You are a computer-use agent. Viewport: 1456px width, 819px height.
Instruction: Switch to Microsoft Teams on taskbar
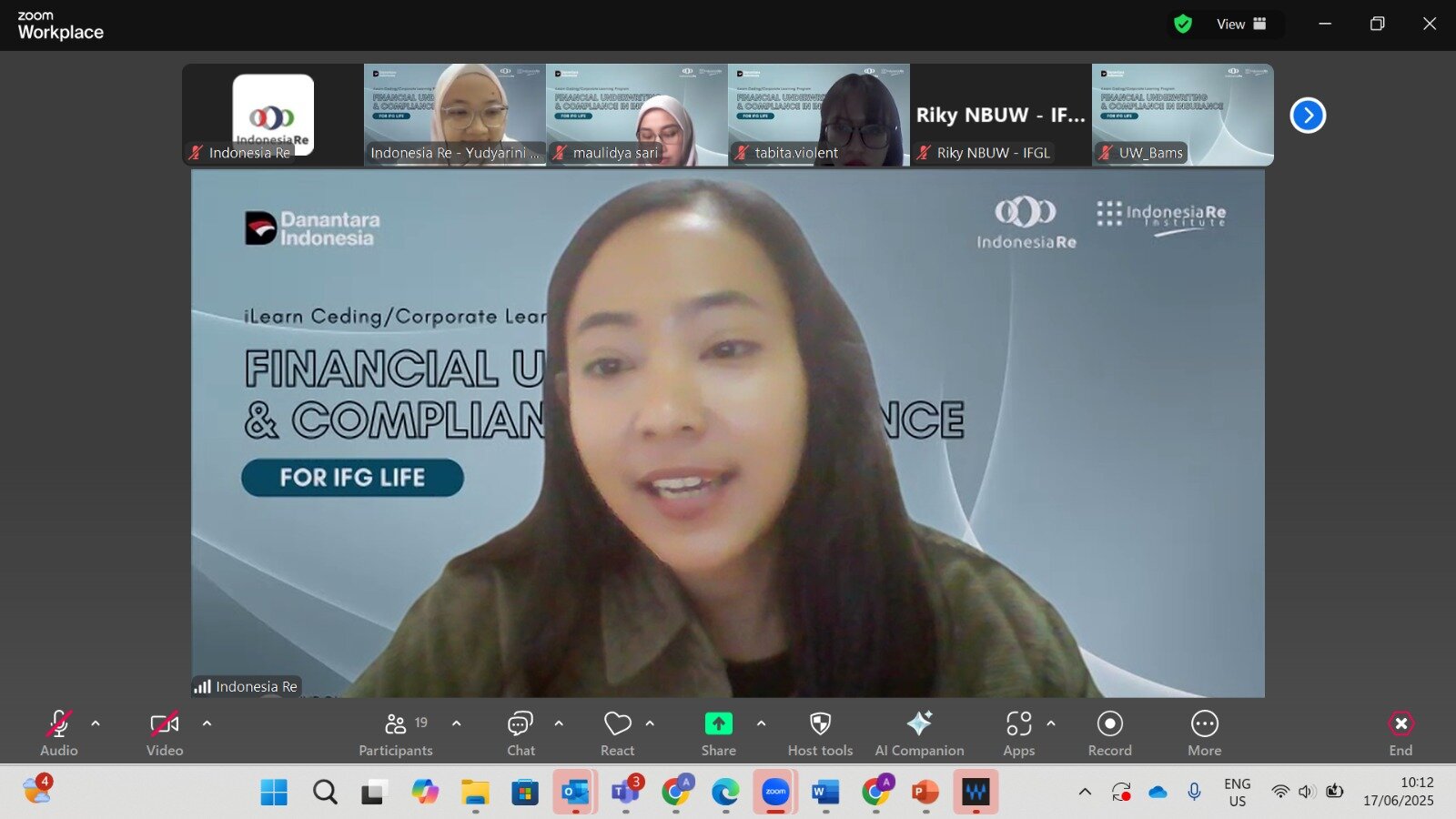(x=626, y=792)
